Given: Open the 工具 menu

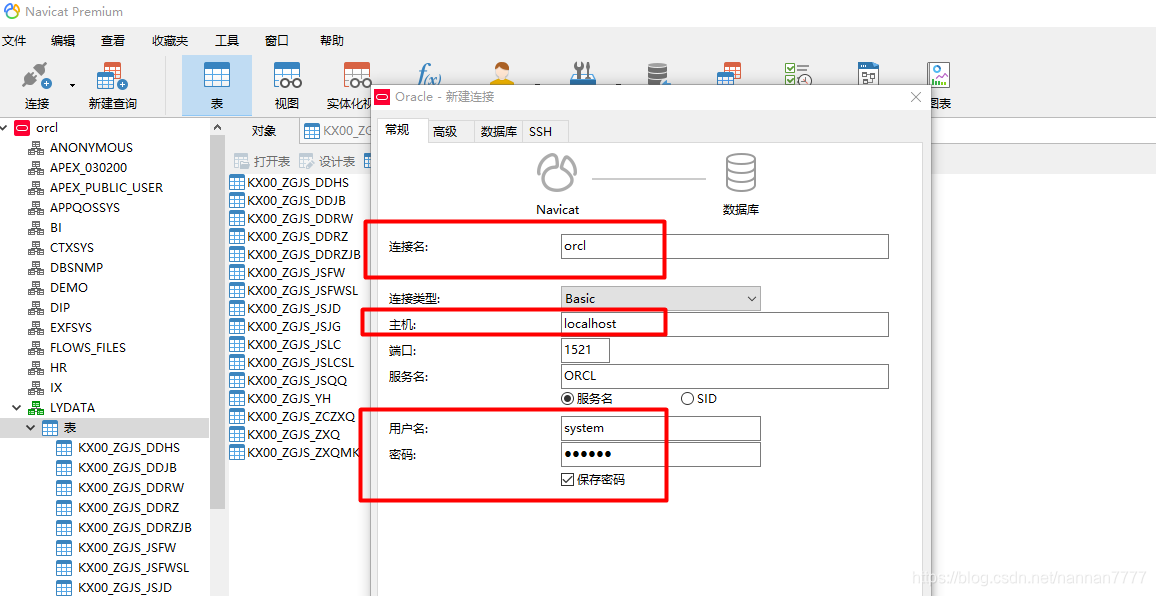Looking at the screenshot, I should point(227,41).
